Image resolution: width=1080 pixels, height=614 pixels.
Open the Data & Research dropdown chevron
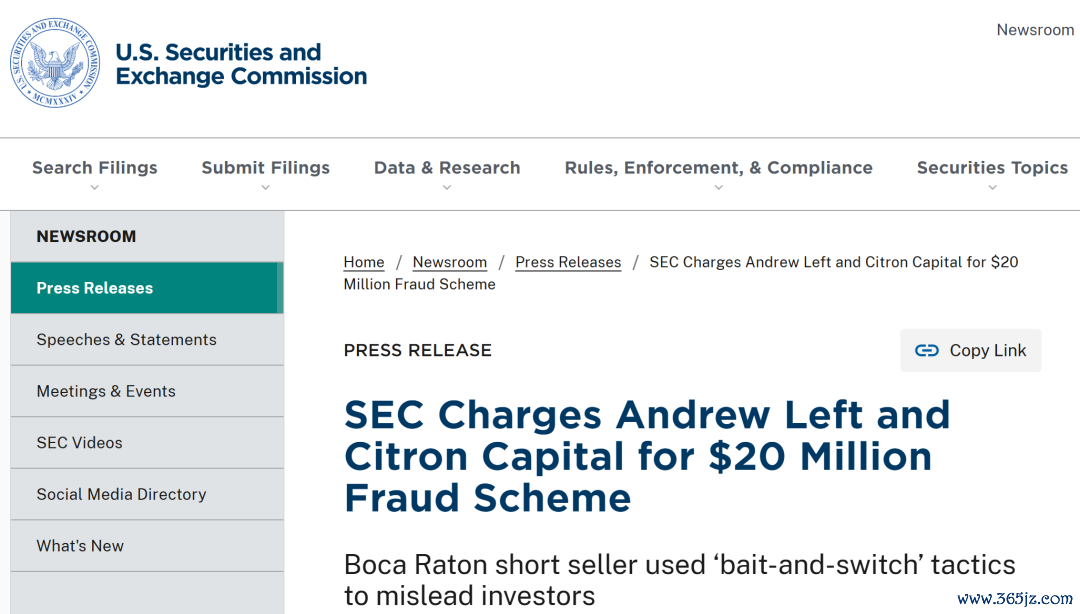coord(447,187)
